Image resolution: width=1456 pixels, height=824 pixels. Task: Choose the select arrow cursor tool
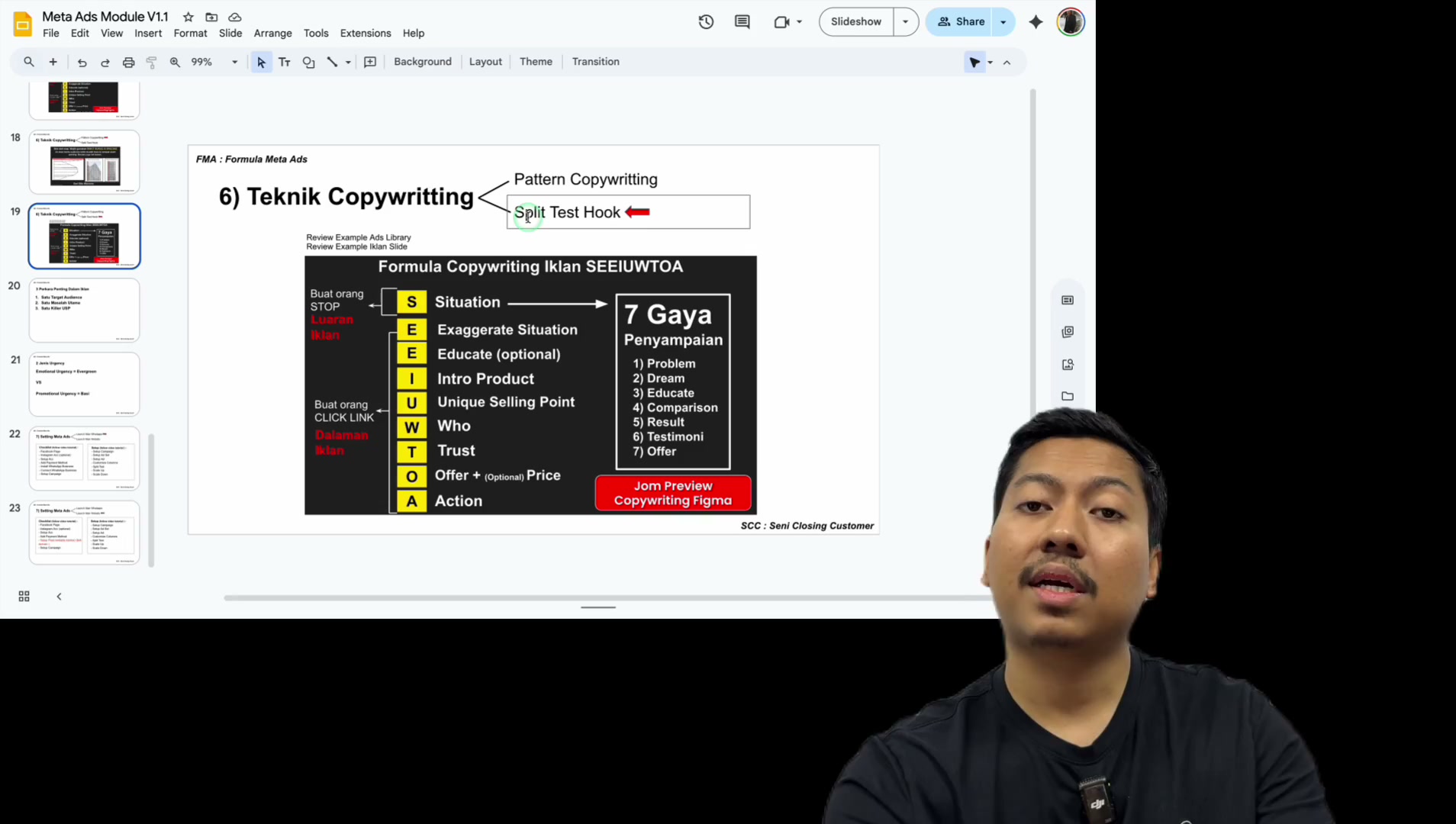point(261,62)
